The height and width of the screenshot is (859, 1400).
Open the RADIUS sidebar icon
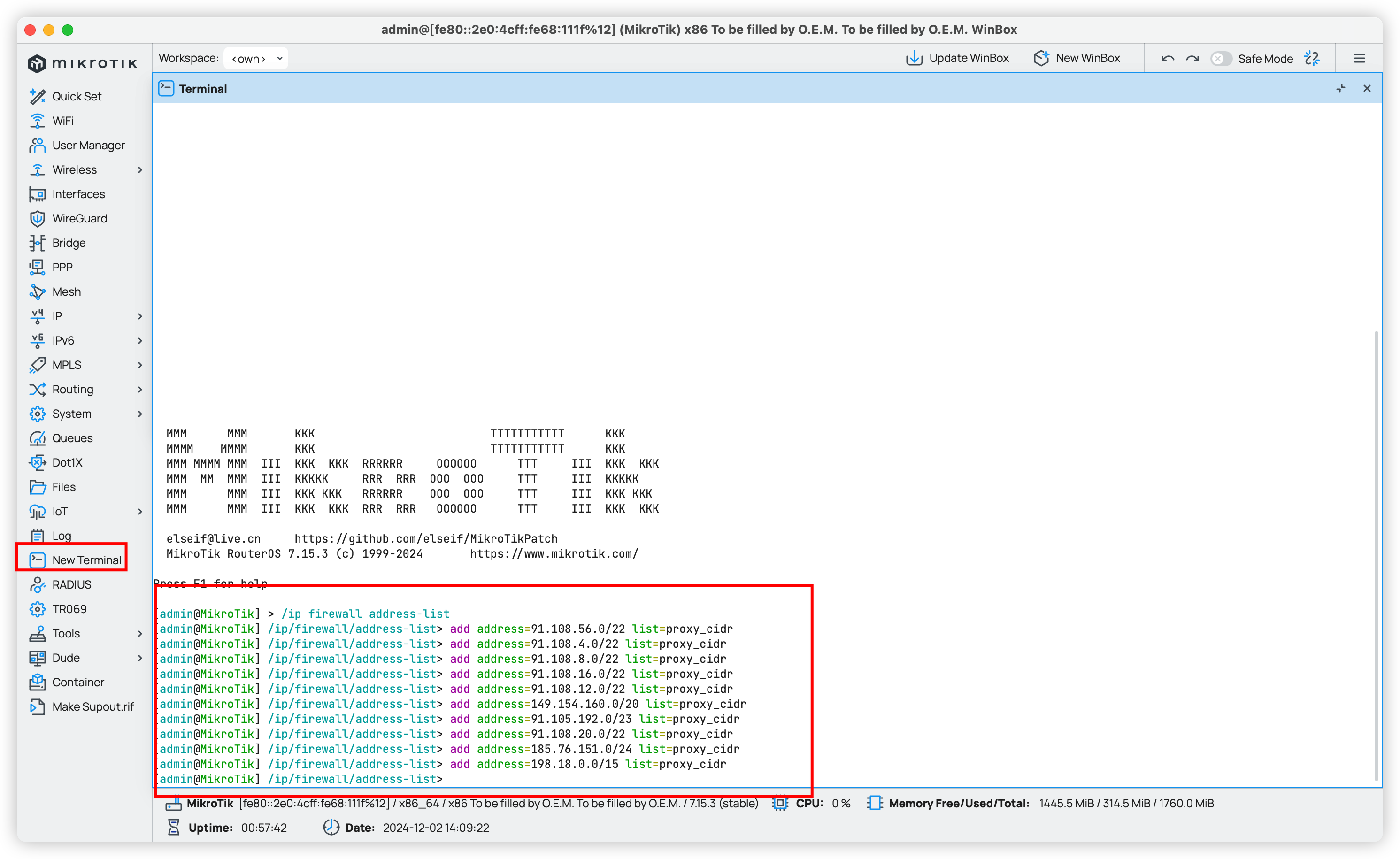38,585
